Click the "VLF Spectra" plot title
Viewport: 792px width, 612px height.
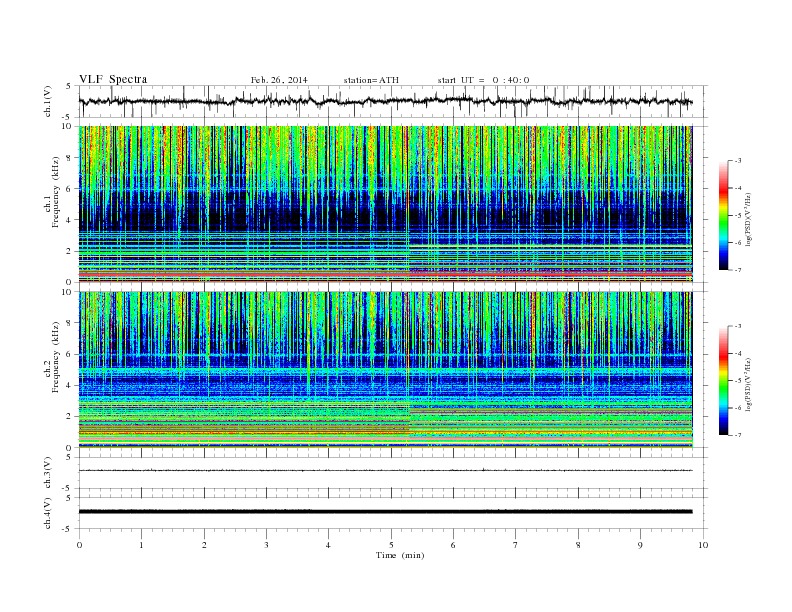113,79
